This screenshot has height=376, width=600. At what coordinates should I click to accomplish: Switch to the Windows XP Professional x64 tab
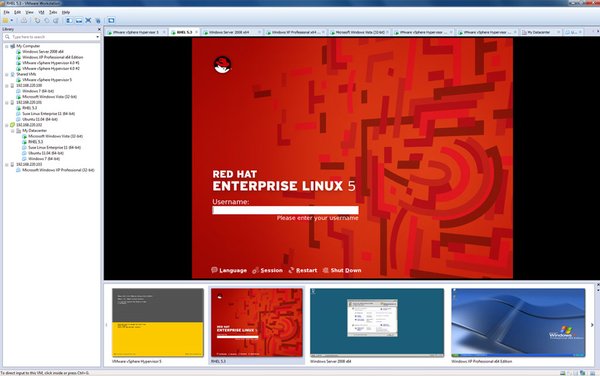tap(295, 32)
